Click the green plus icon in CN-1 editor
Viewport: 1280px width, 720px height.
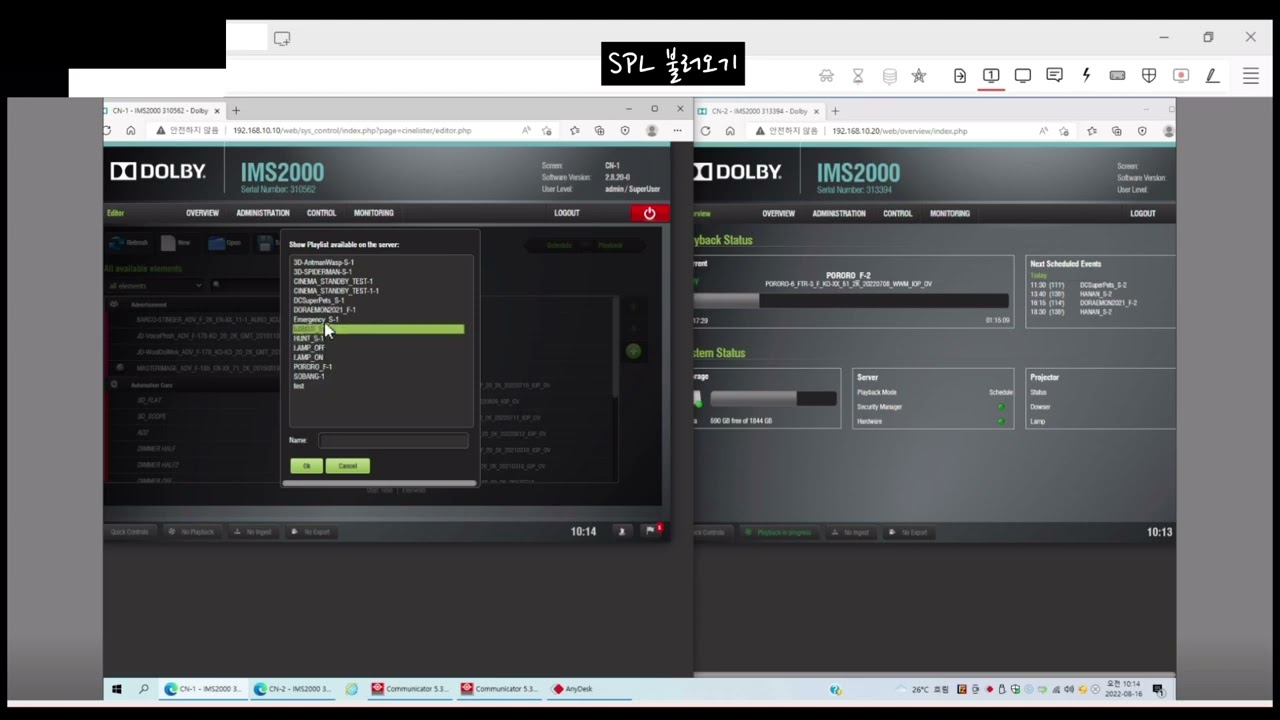click(x=633, y=351)
